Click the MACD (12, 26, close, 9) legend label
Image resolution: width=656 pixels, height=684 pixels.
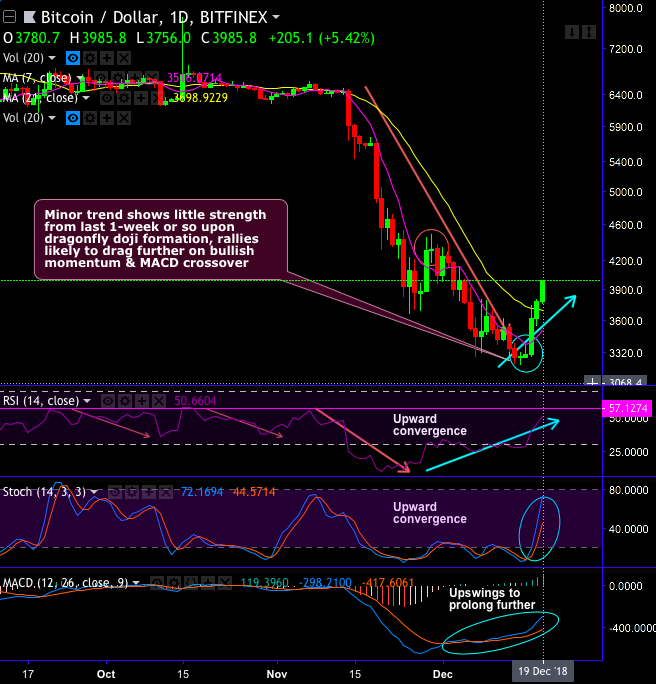tap(65, 583)
